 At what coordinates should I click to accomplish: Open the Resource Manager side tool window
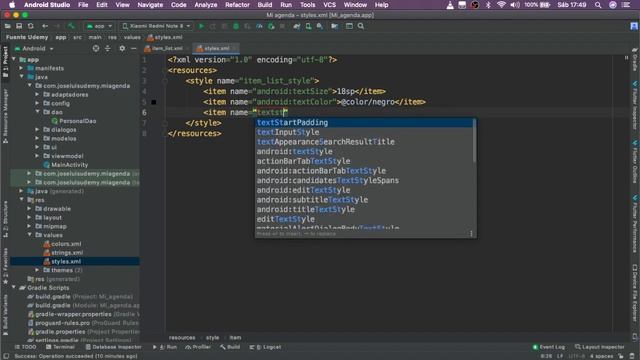tap(5, 116)
